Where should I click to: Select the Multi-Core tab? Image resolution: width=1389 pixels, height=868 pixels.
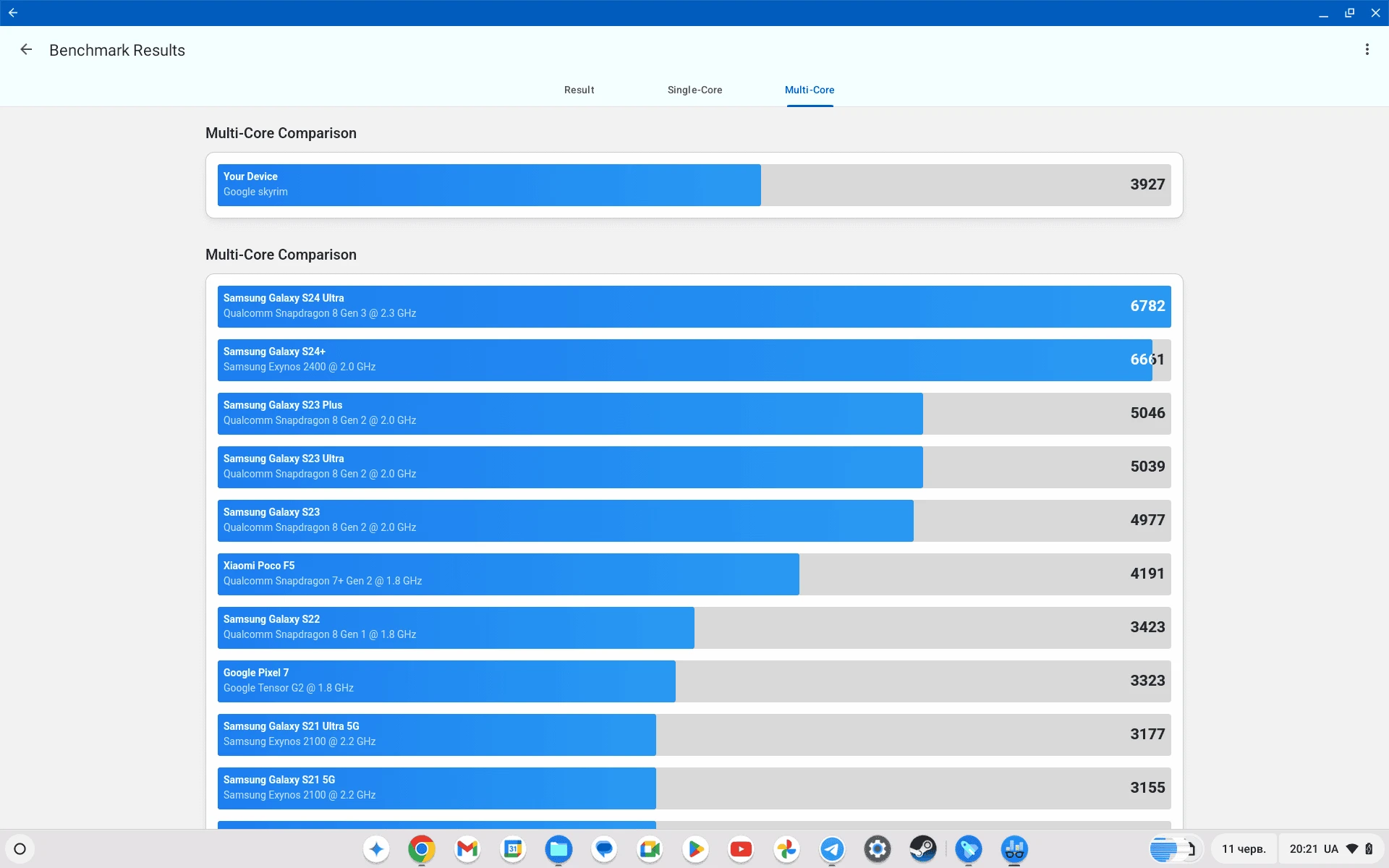click(x=810, y=90)
